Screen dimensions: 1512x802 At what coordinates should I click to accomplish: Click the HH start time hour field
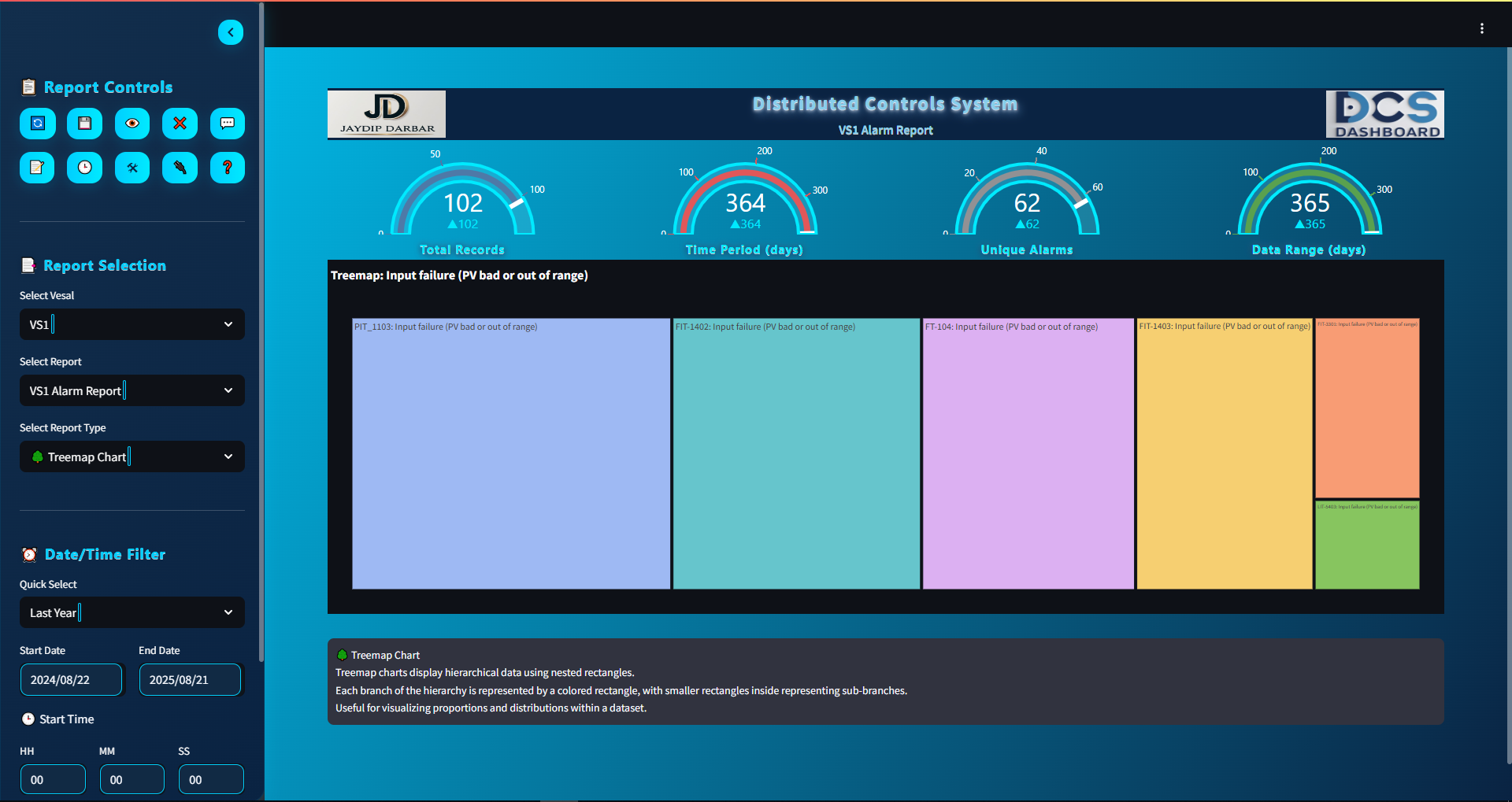(x=53, y=780)
